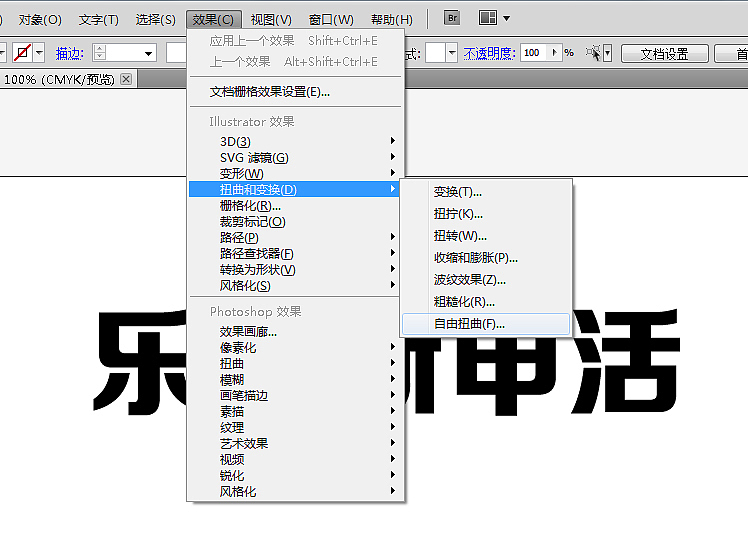Choose 栅格化(R)... effect

(x=294, y=206)
